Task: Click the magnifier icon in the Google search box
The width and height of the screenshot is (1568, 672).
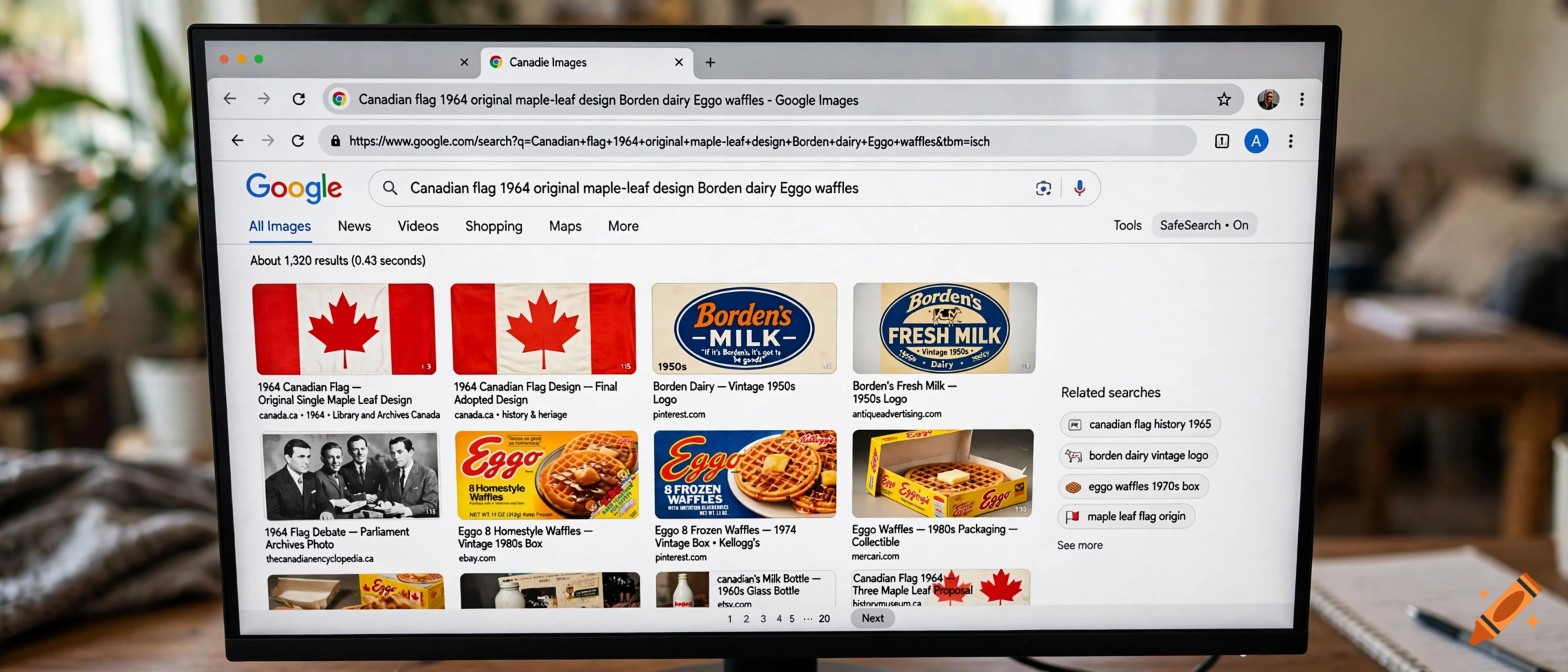Action: [391, 188]
